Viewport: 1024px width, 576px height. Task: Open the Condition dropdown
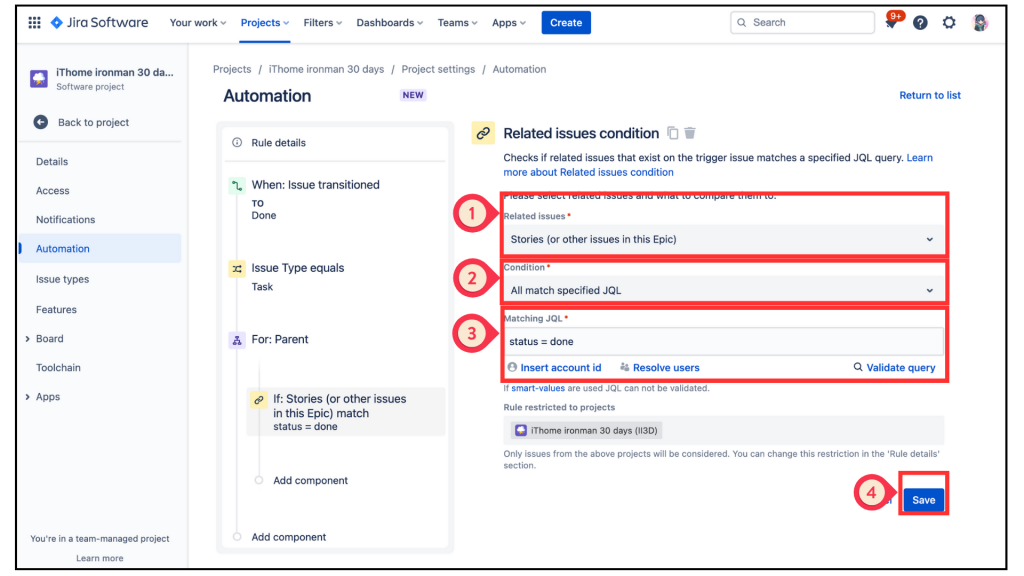tap(723, 291)
